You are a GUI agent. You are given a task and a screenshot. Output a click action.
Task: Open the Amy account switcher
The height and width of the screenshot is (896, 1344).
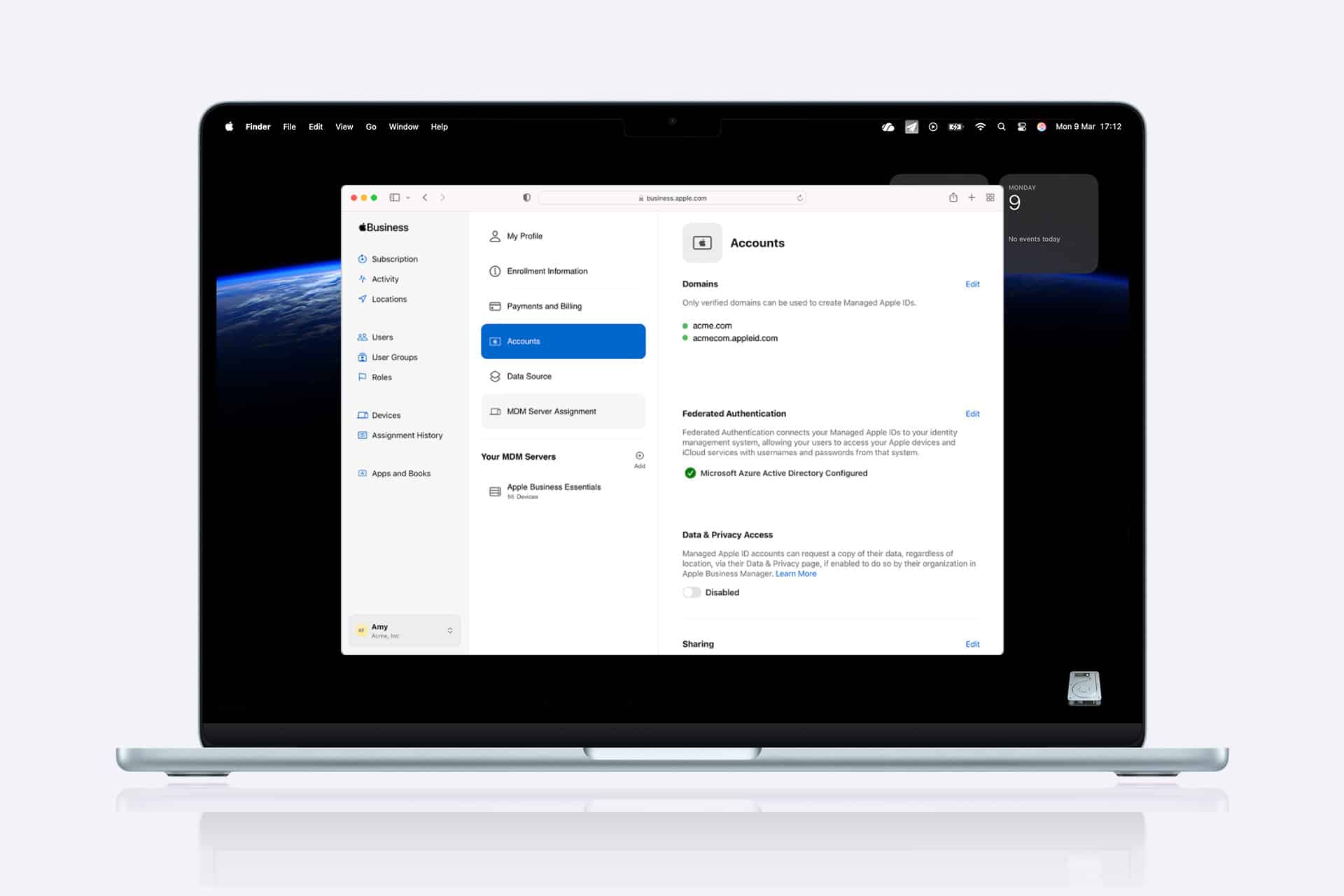[x=405, y=630]
